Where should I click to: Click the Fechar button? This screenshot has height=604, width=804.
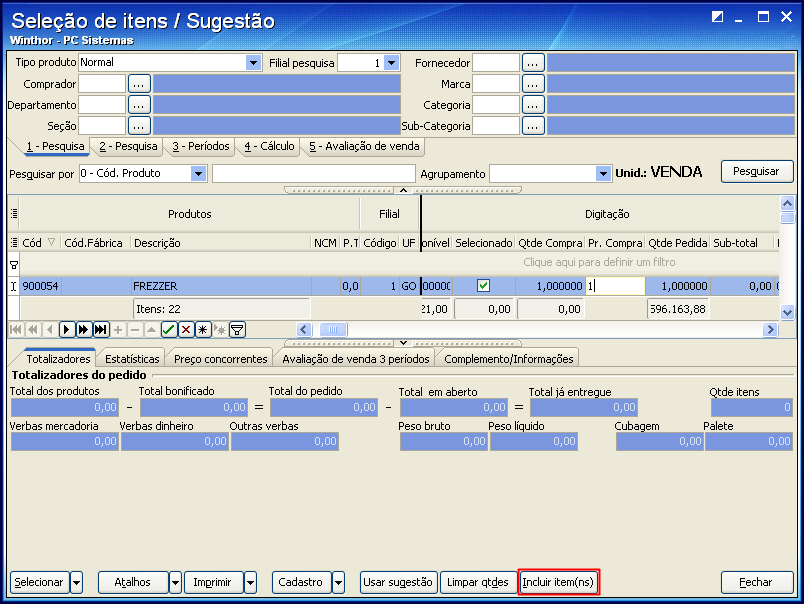757,582
